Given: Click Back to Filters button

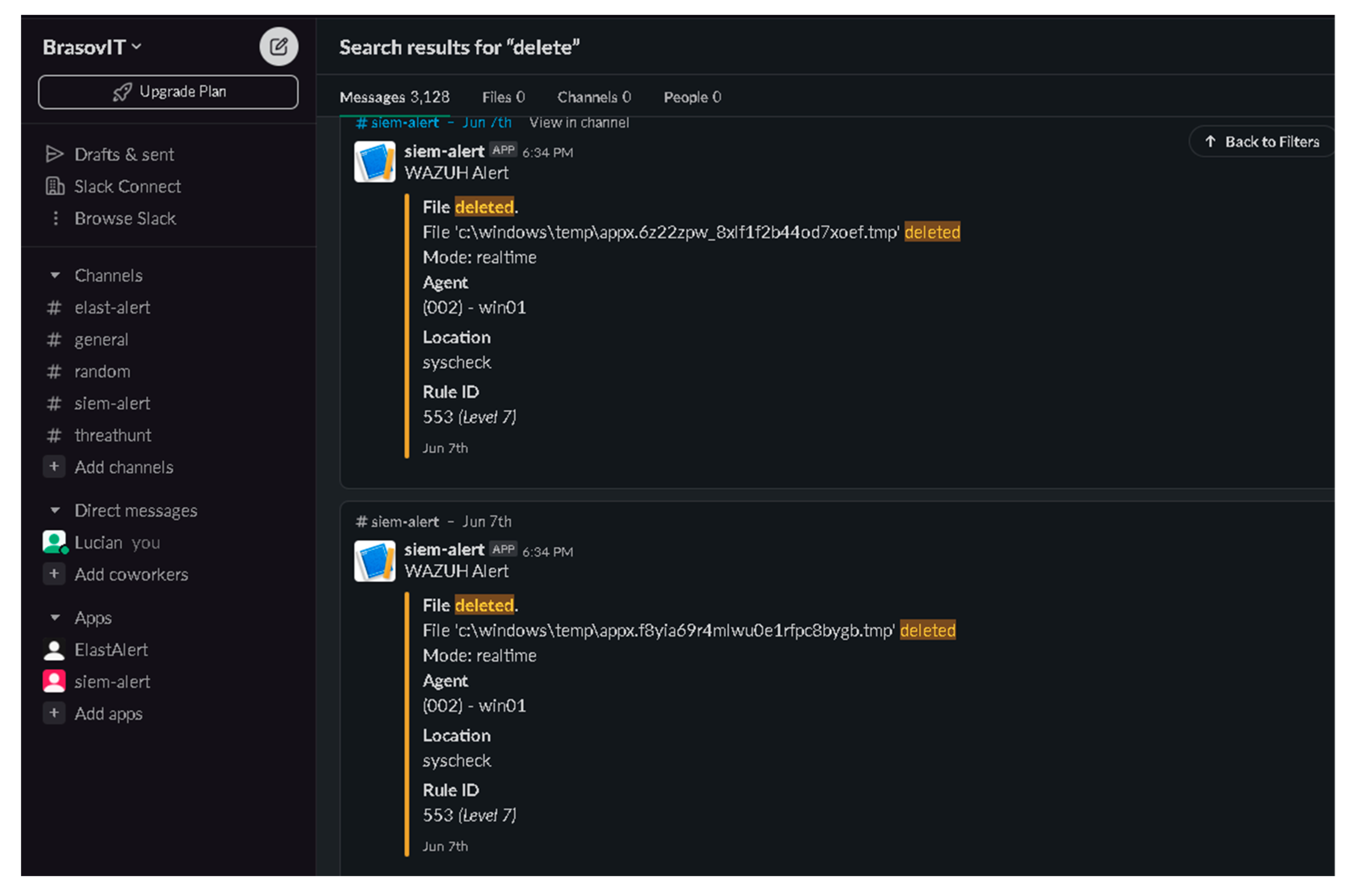Looking at the screenshot, I should [x=1261, y=142].
